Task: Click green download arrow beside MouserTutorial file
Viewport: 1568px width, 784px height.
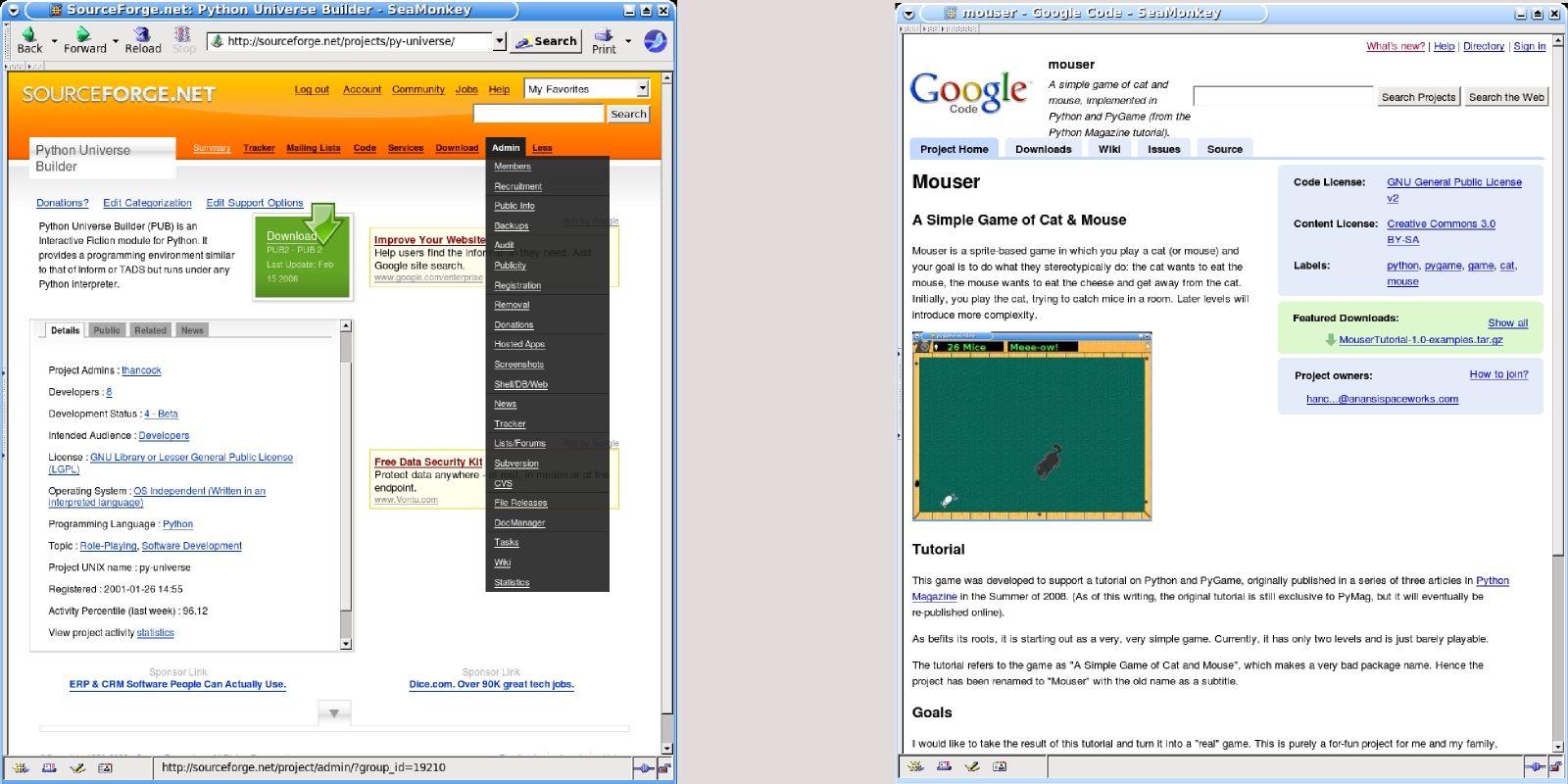Action: point(1330,340)
